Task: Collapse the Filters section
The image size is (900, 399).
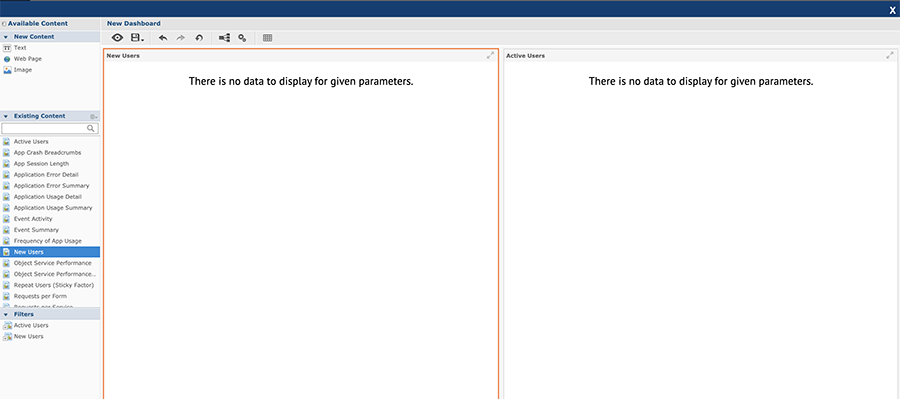Action: (x=5, y=315)
